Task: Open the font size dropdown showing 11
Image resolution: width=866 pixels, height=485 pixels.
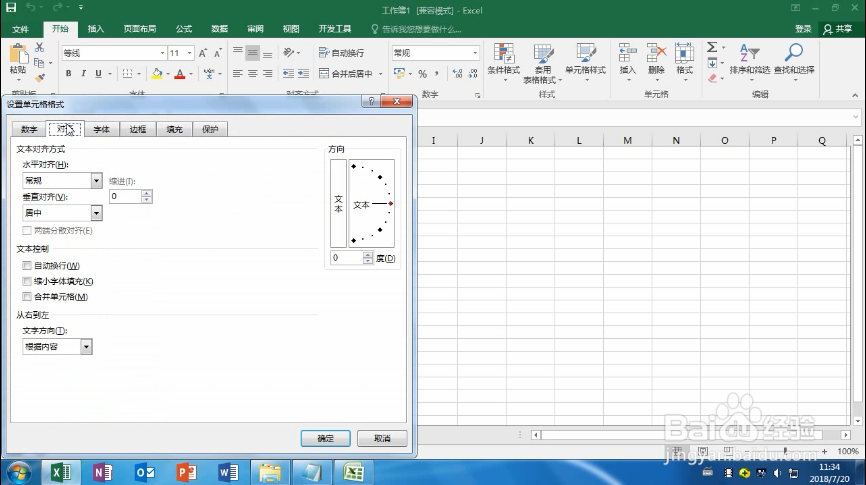Action: (x=189, y=53)
